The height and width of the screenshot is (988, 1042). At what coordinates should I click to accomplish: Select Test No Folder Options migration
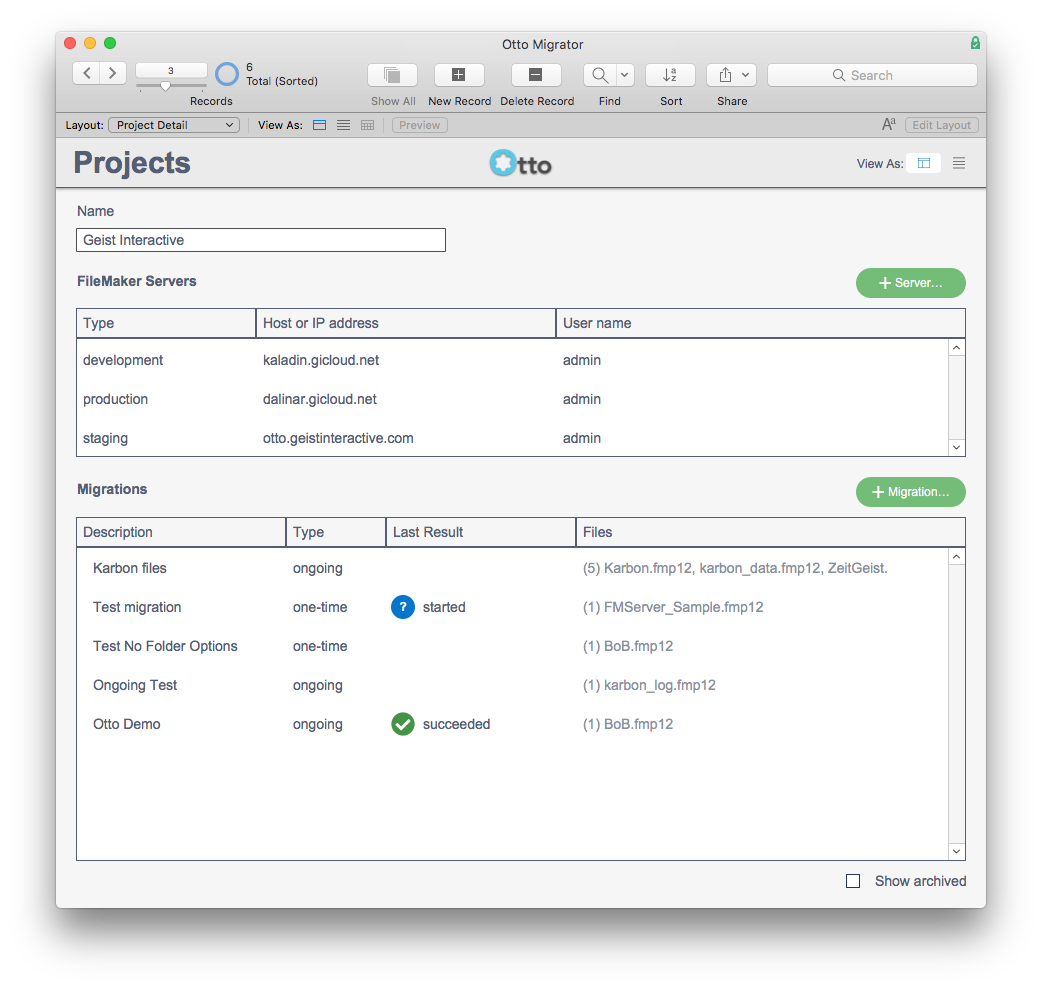point(512,646)
